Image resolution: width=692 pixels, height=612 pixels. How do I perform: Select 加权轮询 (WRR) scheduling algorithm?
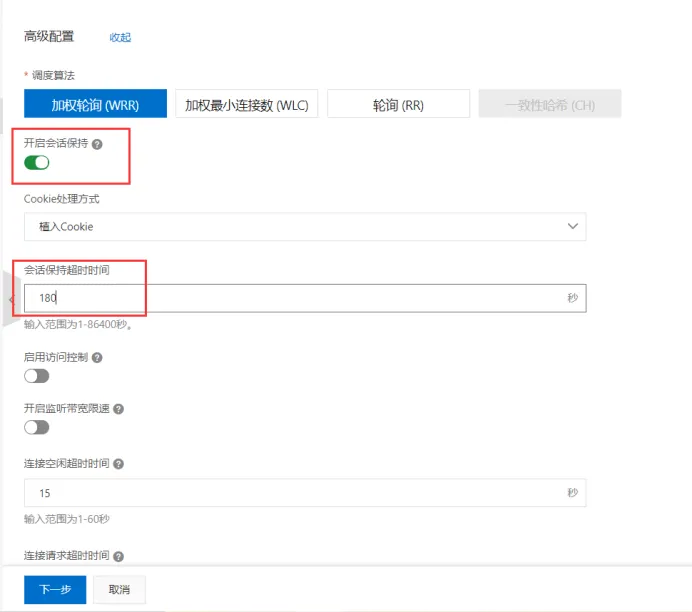tap(95, 104)
